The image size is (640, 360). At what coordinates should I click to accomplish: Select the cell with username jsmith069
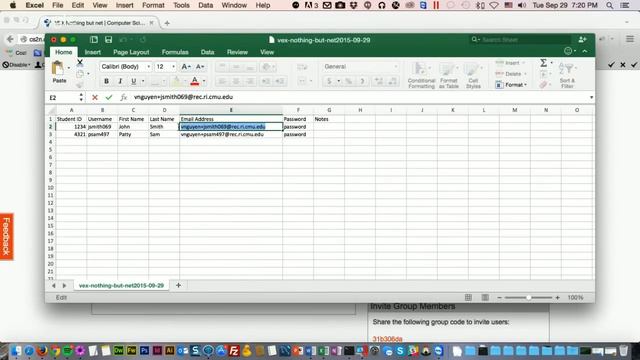102,127
